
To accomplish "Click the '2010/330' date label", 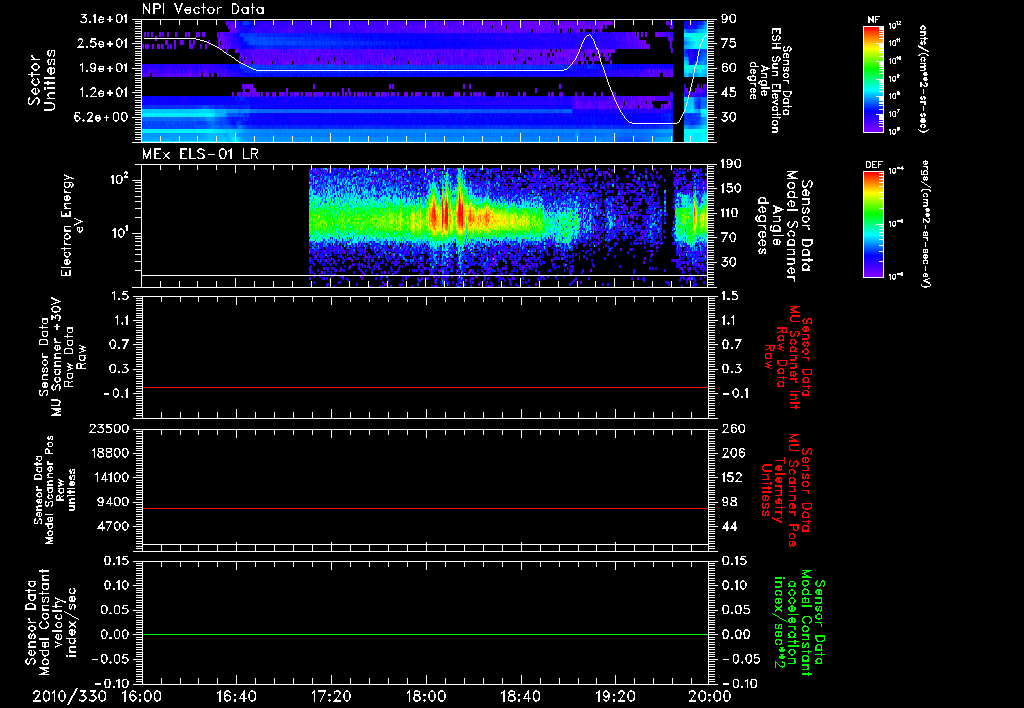I will coord(70,696).
